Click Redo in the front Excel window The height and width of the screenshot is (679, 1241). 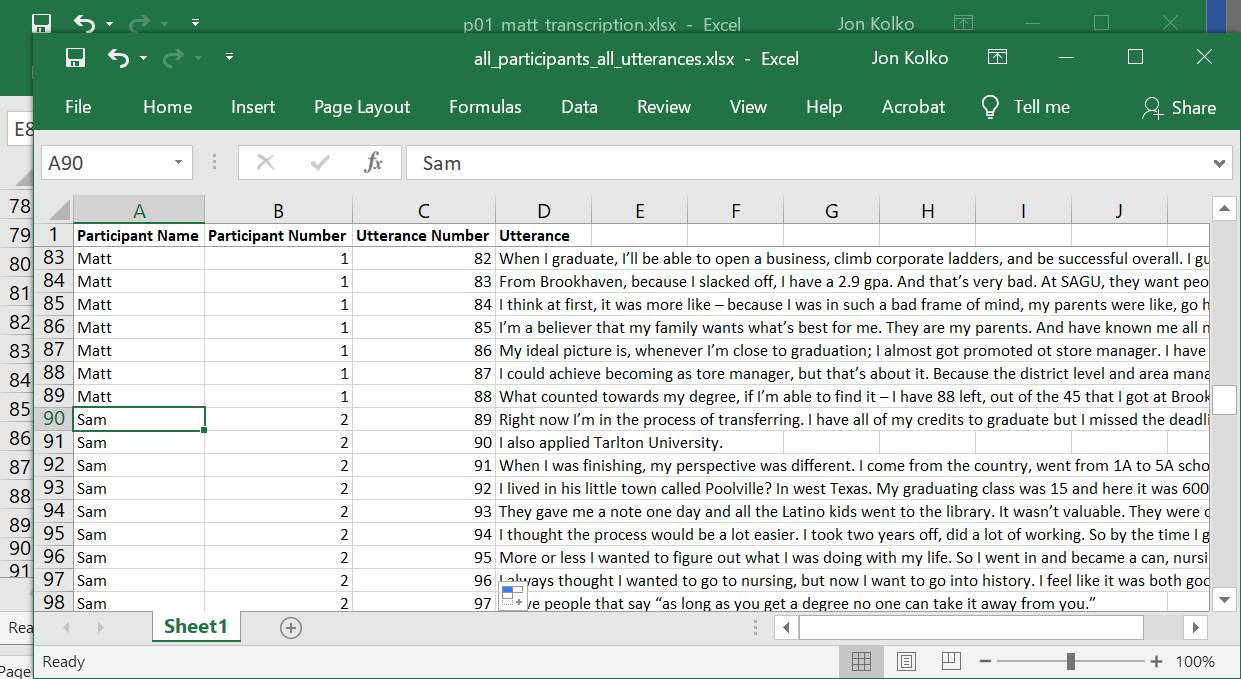coord(172,58)
